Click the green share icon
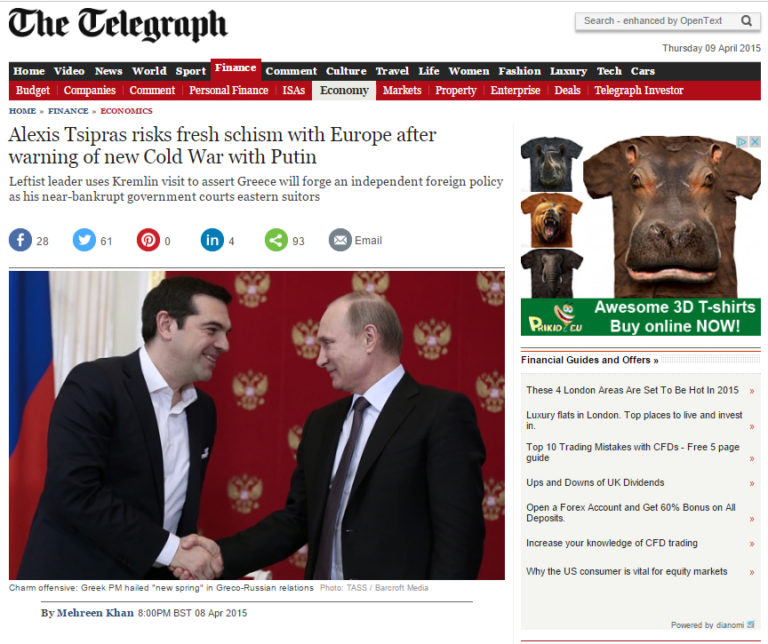Screen dimensions: 768x644 click(x=276, y=240)
